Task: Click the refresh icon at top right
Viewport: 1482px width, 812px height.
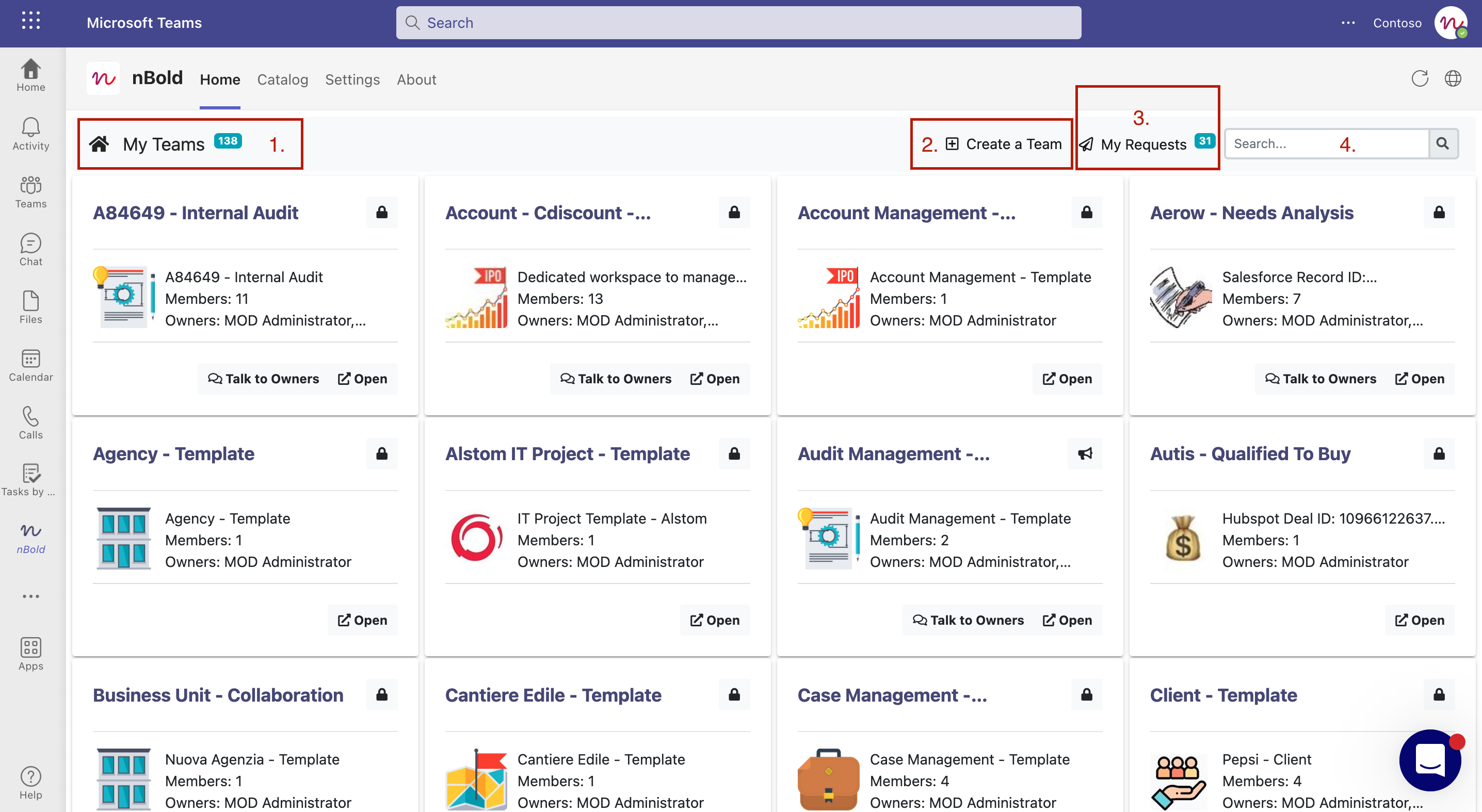Action: [1419, 79]
